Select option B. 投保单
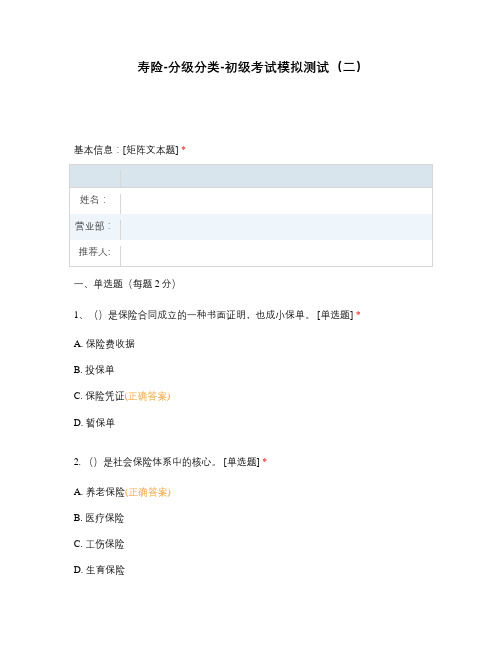The width and height of the screenshot is (502, 649). [94, 370]
